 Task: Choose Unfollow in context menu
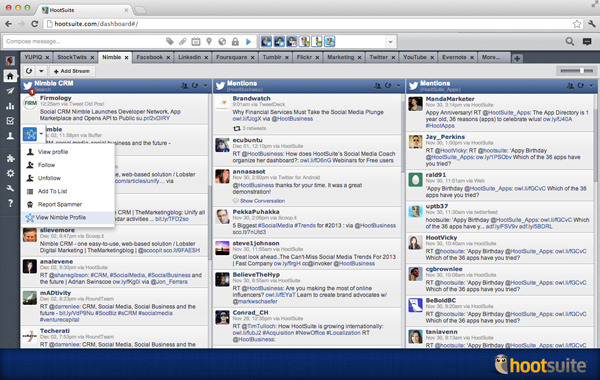[68, 178]
